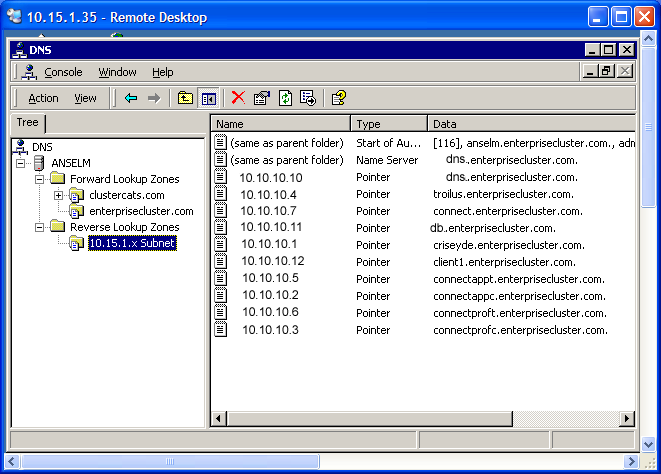Open the View menu
The width and height of the screenshot is (661, 474).
click(x=86, y=98)
